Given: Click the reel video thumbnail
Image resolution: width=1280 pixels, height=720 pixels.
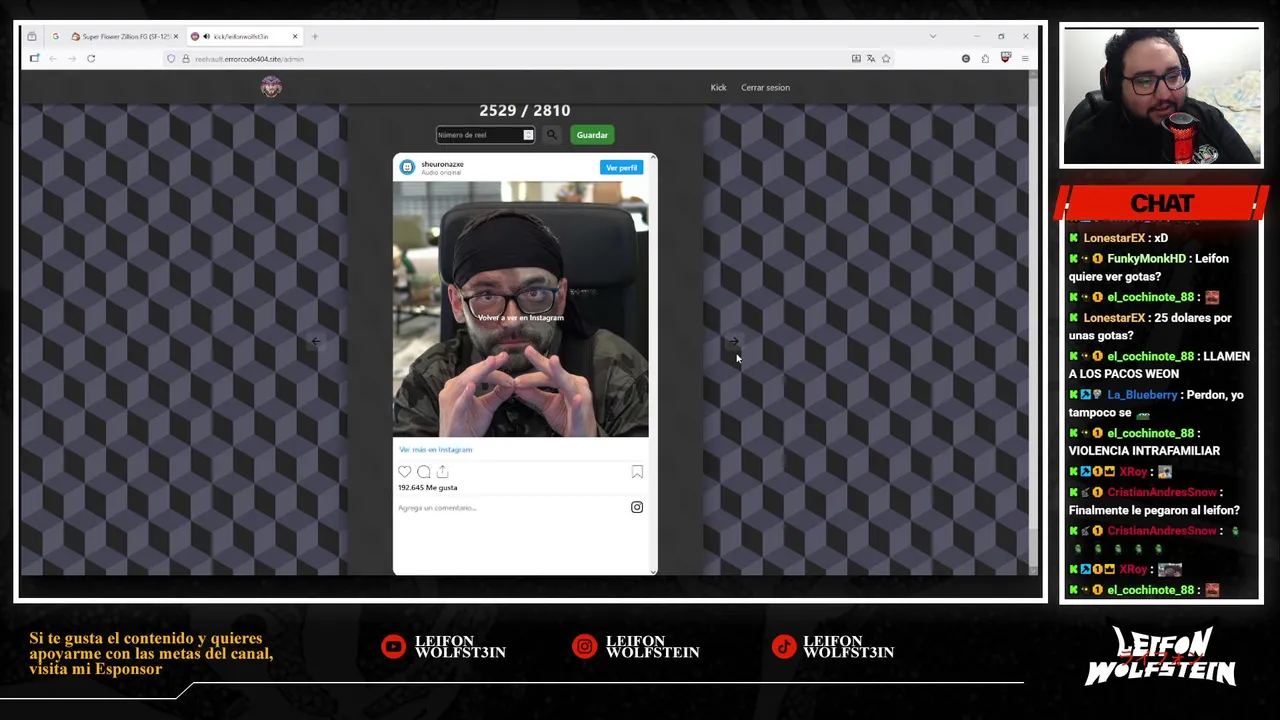Looking at the screenshot, I should click(520, 309).
